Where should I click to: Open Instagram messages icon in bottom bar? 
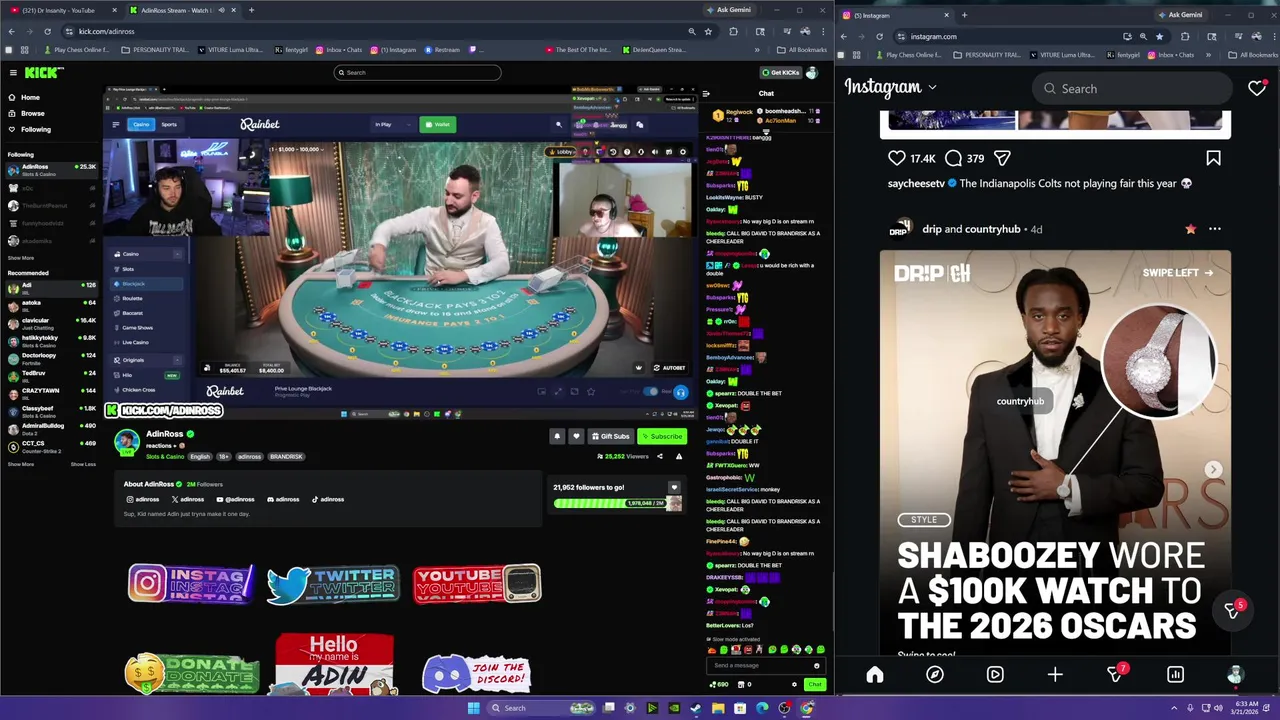point(1116,674)
